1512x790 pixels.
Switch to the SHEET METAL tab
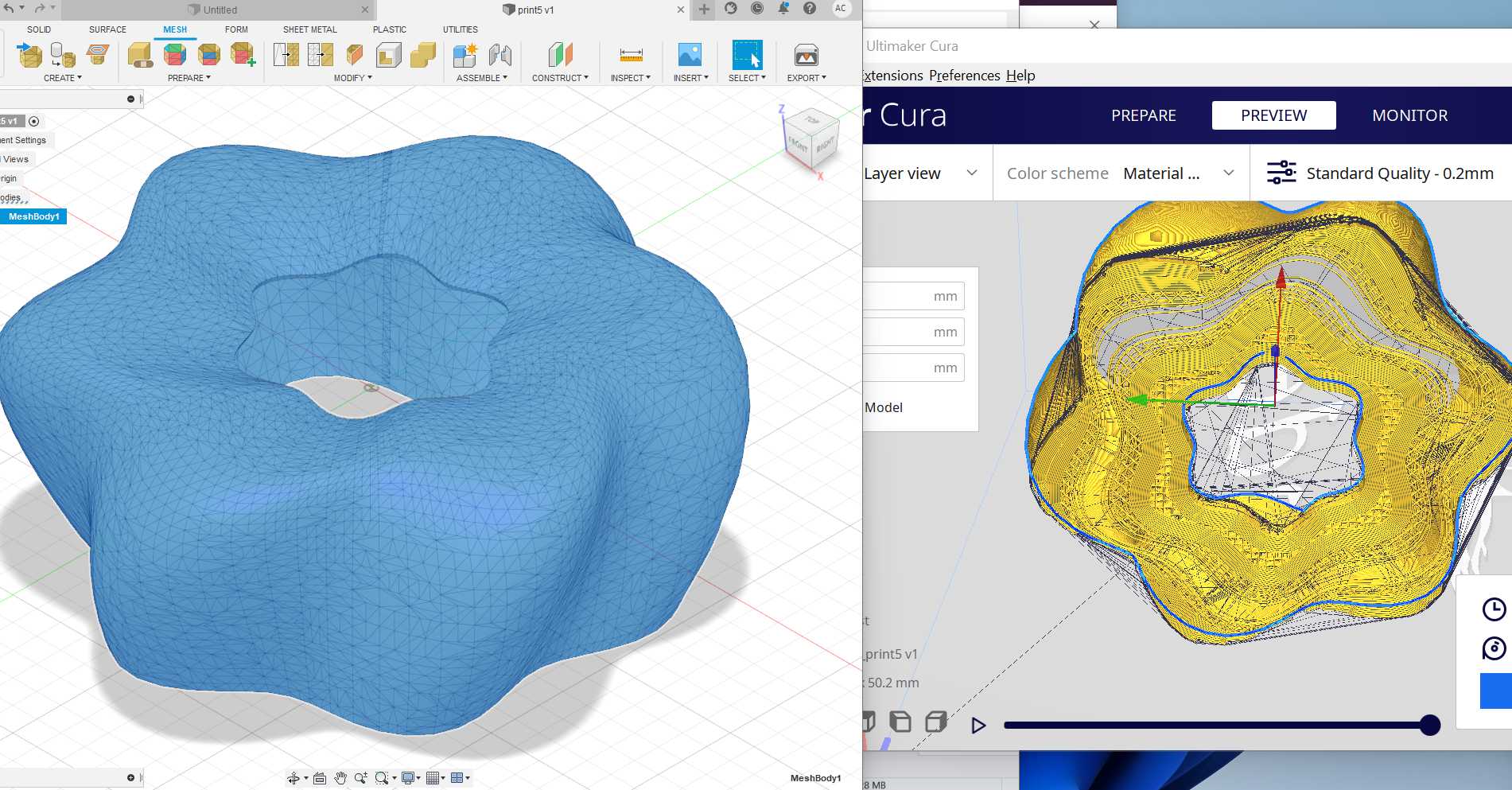pos(310,29)
